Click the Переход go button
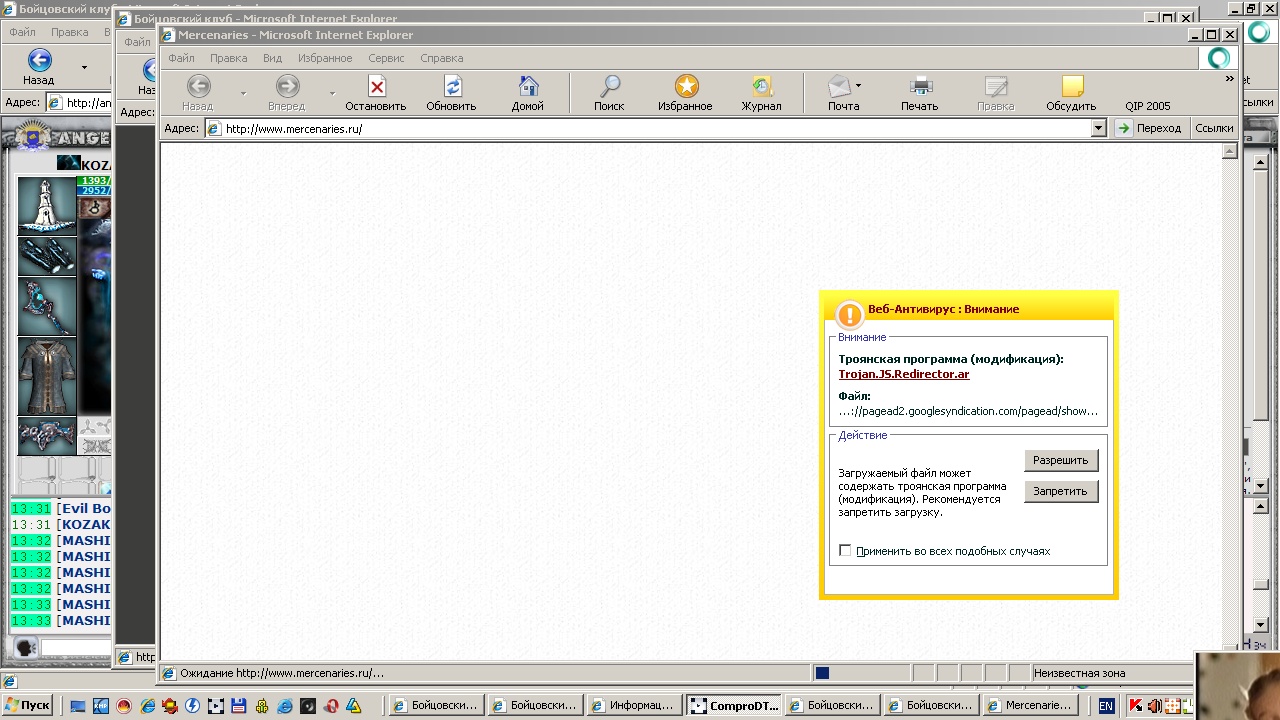1280x720 pixels. point(1149,128)
